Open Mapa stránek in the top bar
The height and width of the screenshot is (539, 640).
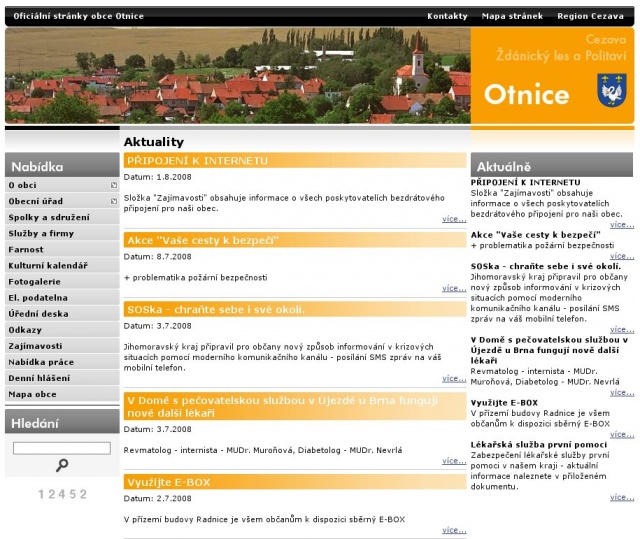click(x=512, y=16)
